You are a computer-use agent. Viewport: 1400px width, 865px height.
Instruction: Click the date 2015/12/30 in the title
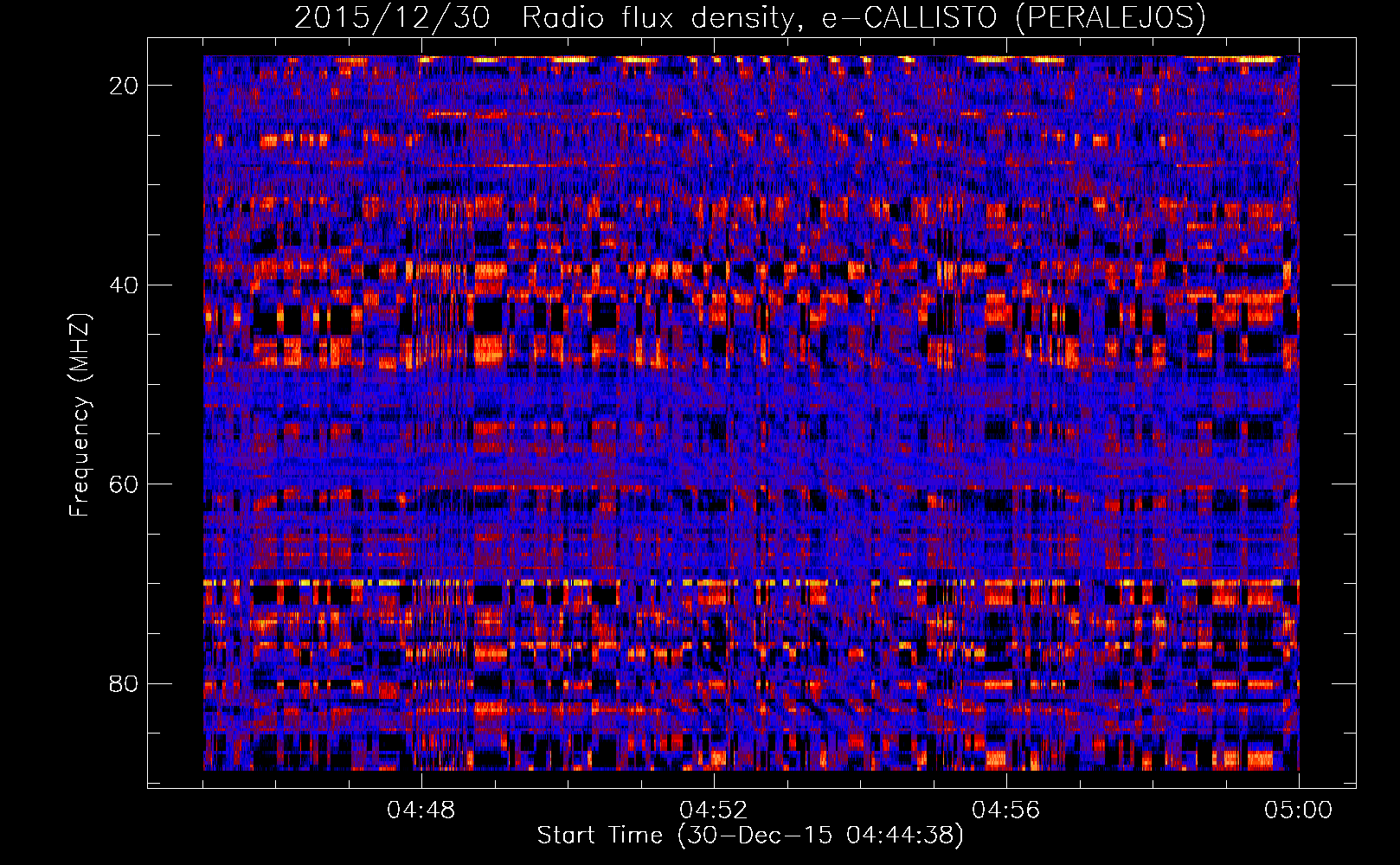pyautogui.click(x=392, y=18)
